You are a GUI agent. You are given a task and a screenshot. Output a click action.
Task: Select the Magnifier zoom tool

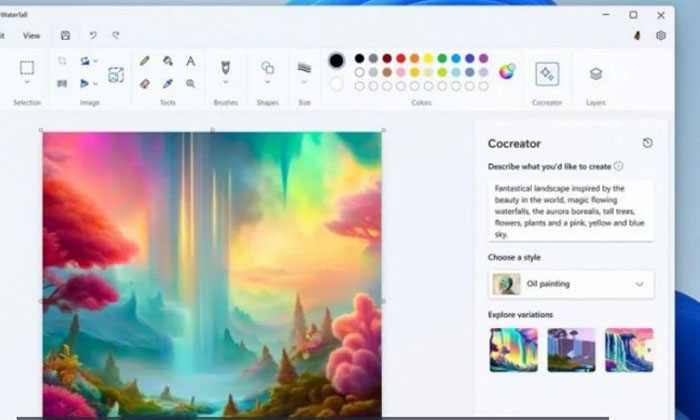tap(190, 84)
